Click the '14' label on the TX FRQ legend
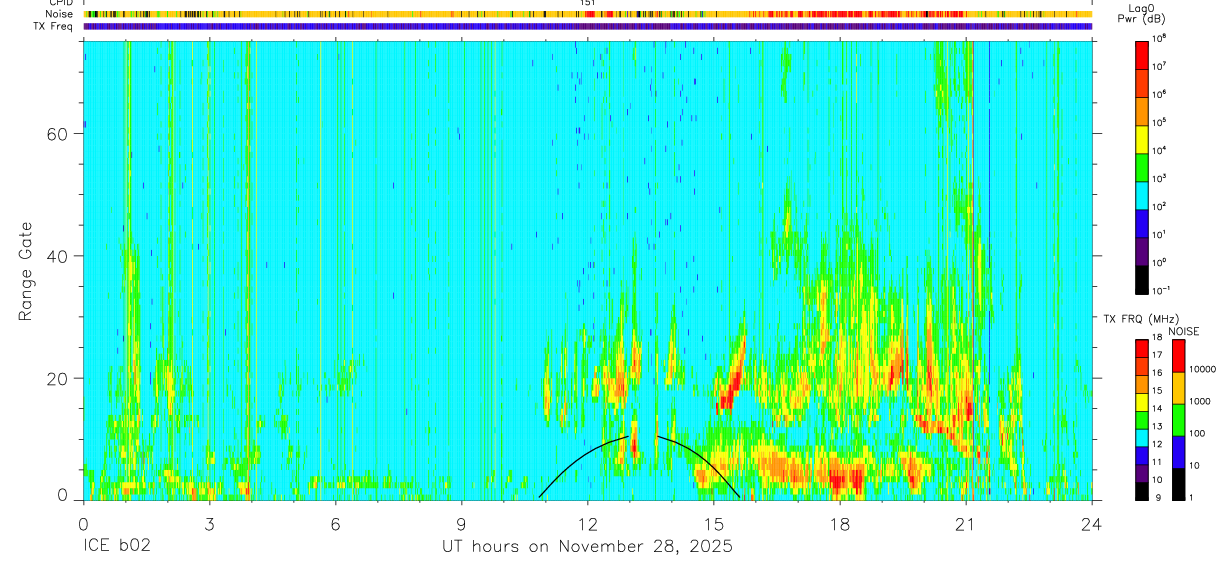The height and width of the screenshot is (567, 1228). 1159,409
